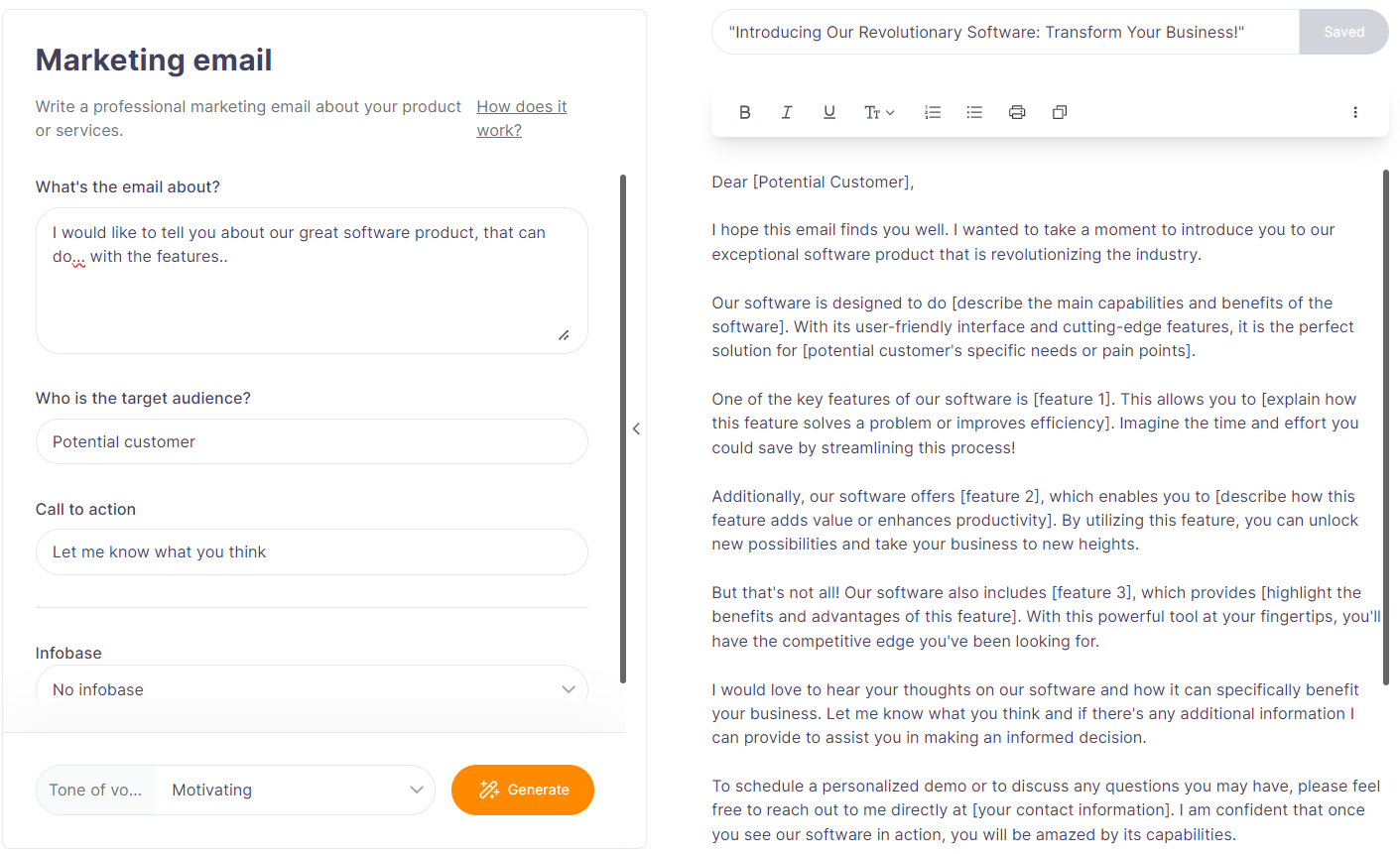Open the text size selector

click(x=878, y=112)
